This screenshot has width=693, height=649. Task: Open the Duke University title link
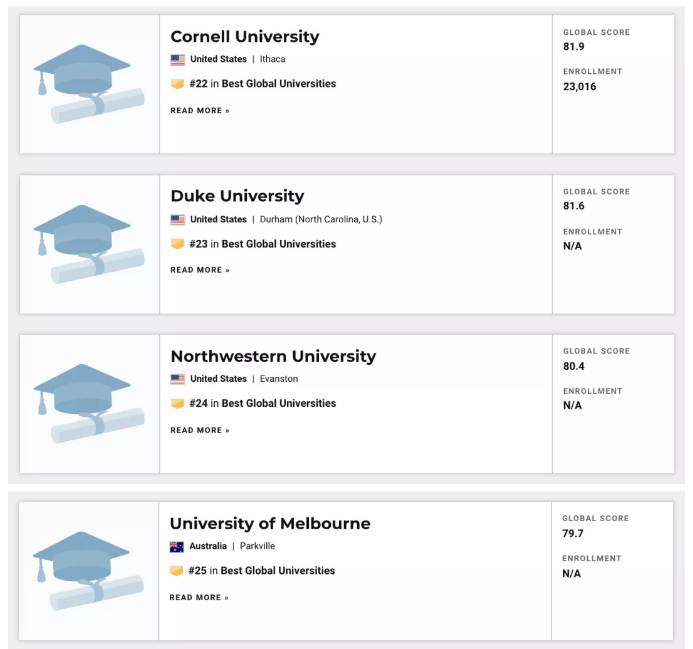[x=237, y=196]
